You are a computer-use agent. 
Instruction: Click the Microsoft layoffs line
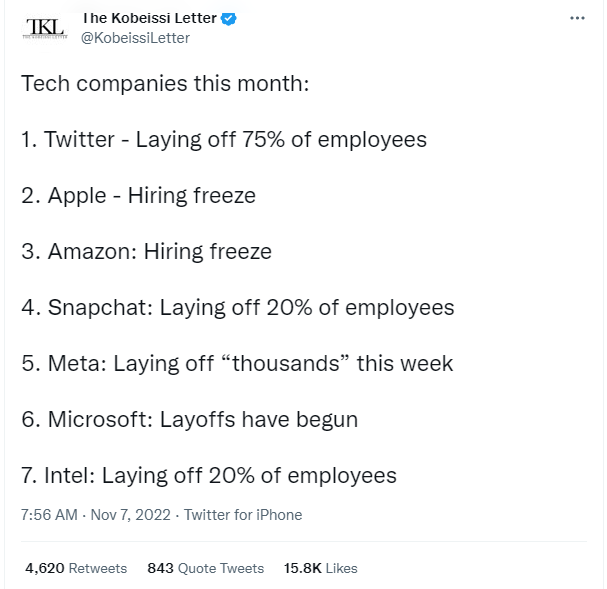click(x=190, y=419)
